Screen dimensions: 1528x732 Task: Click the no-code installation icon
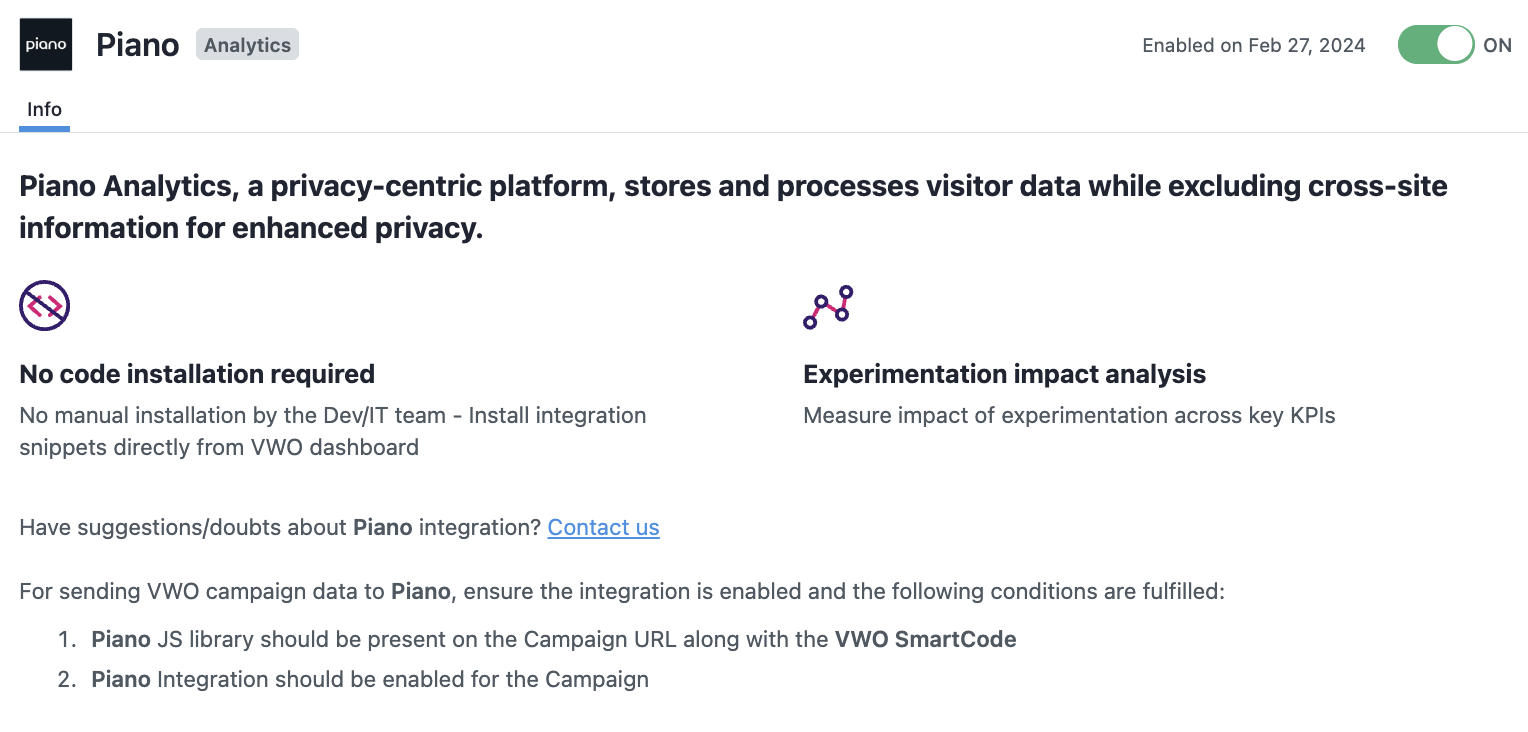[44, 305]
